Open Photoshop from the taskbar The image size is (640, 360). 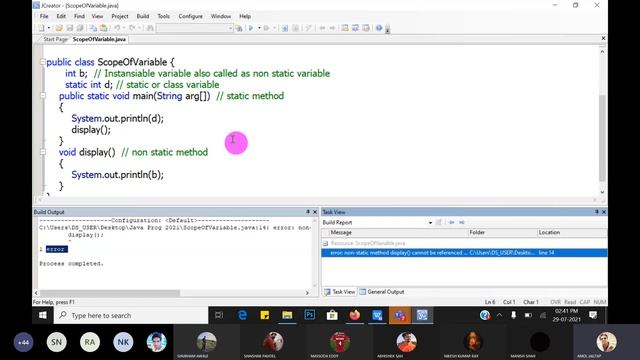tap(309, 315)
